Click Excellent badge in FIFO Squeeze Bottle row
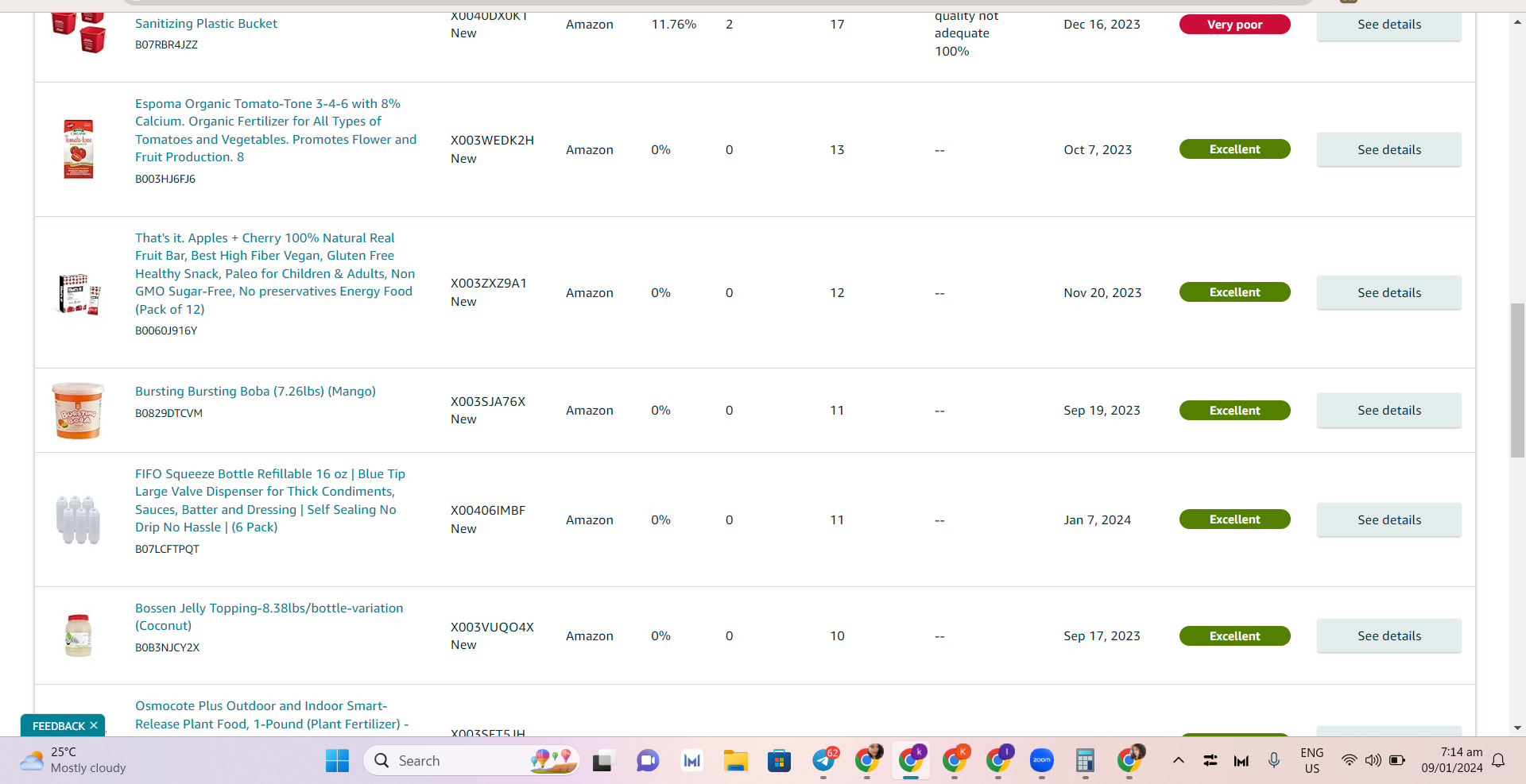 click(x=1234, y=519)
